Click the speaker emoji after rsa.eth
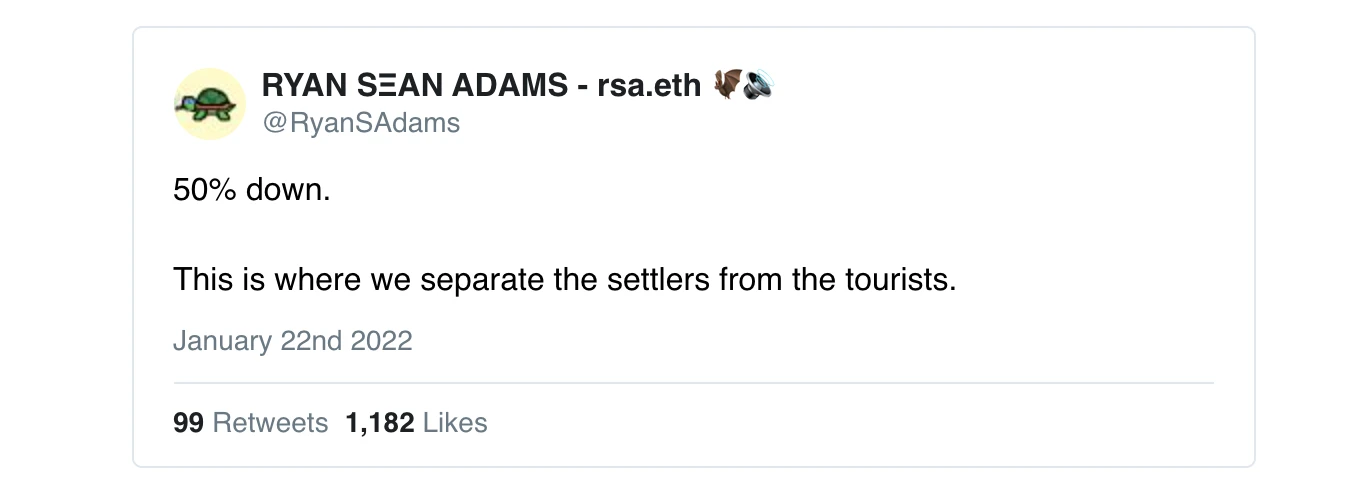 [x=759, y=86]
